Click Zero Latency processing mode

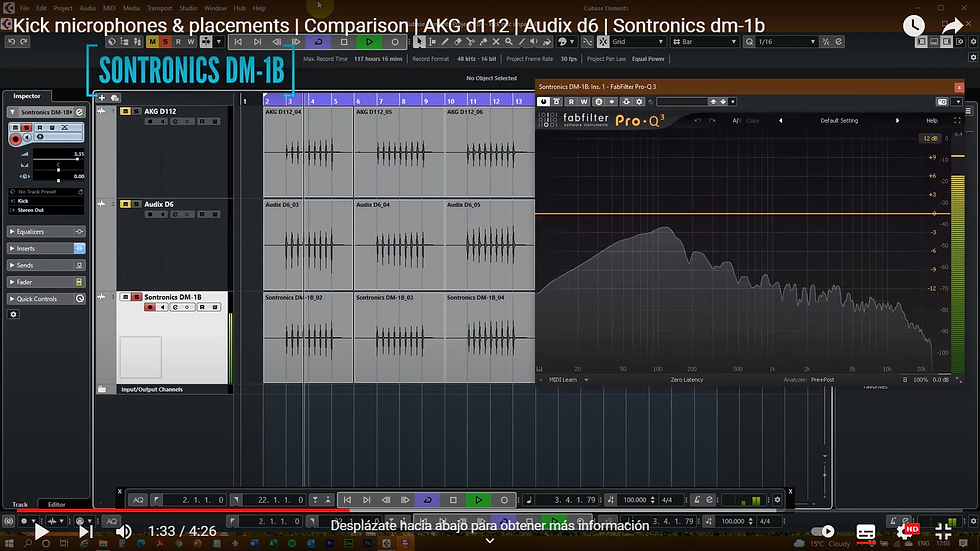(686, 380)
